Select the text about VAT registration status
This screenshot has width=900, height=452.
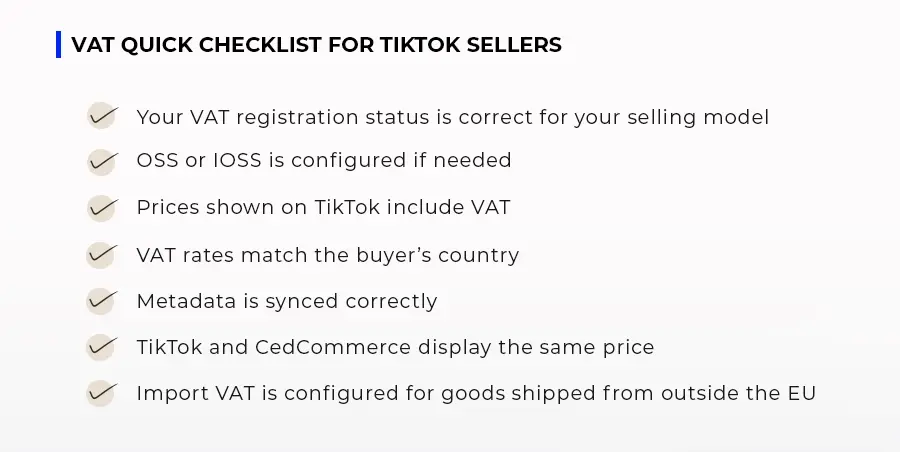pos(452,117)
